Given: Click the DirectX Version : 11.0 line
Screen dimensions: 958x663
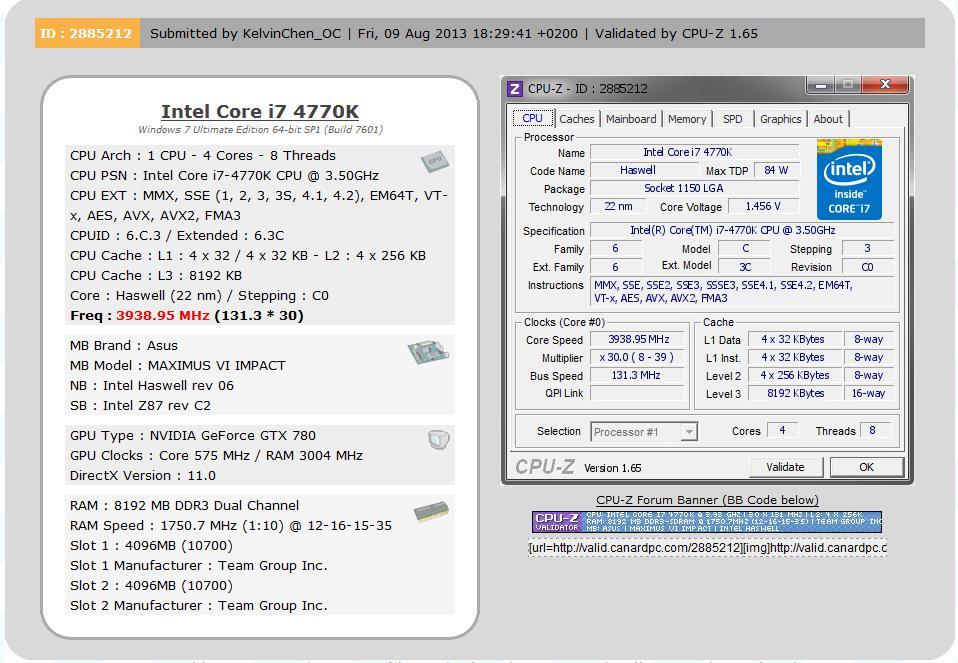Looking at the screenshot, I should tap(142, 475).
